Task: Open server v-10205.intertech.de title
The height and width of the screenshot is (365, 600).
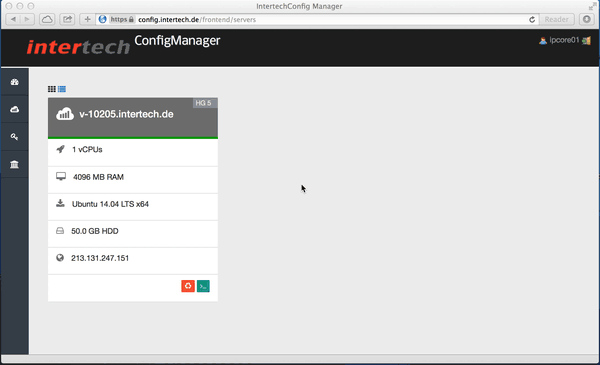Action: click(x=126, y=114)
